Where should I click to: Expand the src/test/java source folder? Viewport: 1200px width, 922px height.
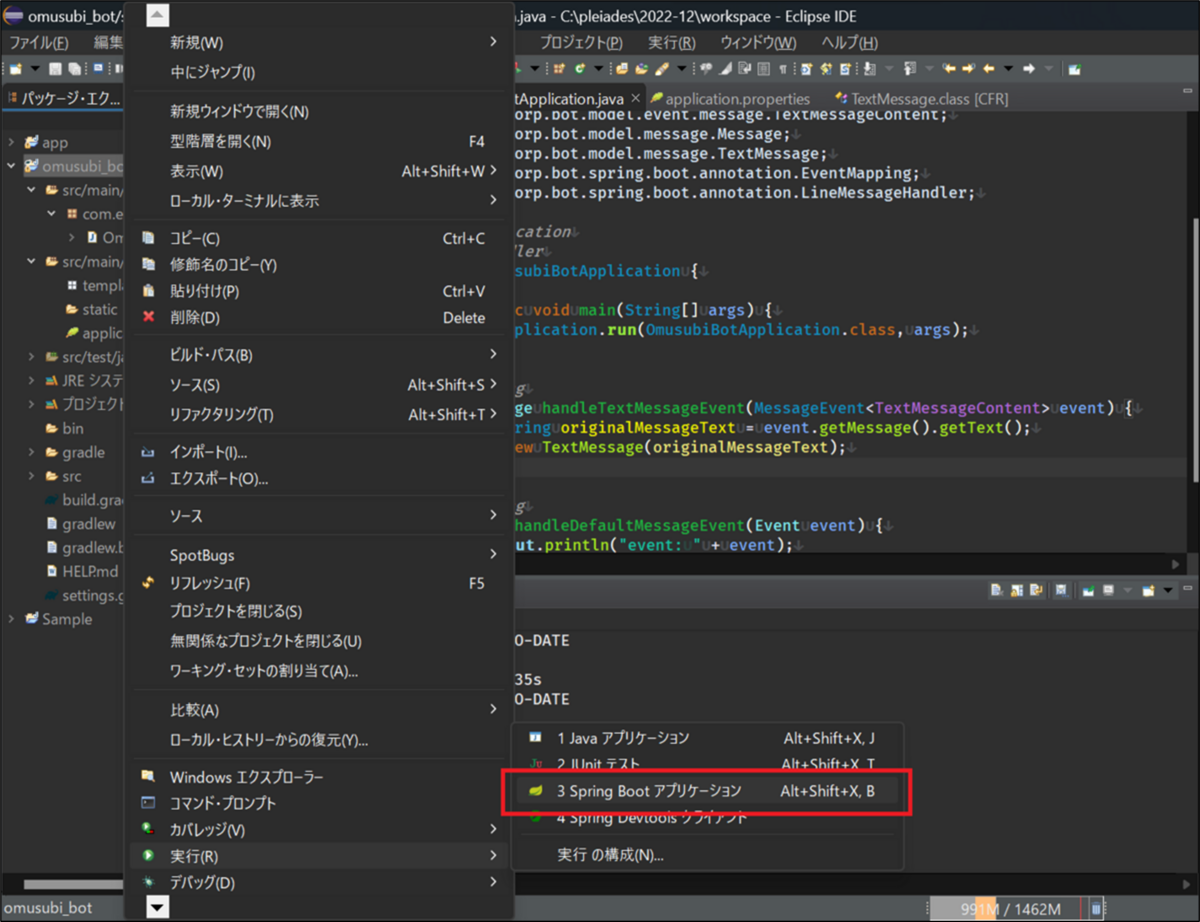[x=31, y=357]
